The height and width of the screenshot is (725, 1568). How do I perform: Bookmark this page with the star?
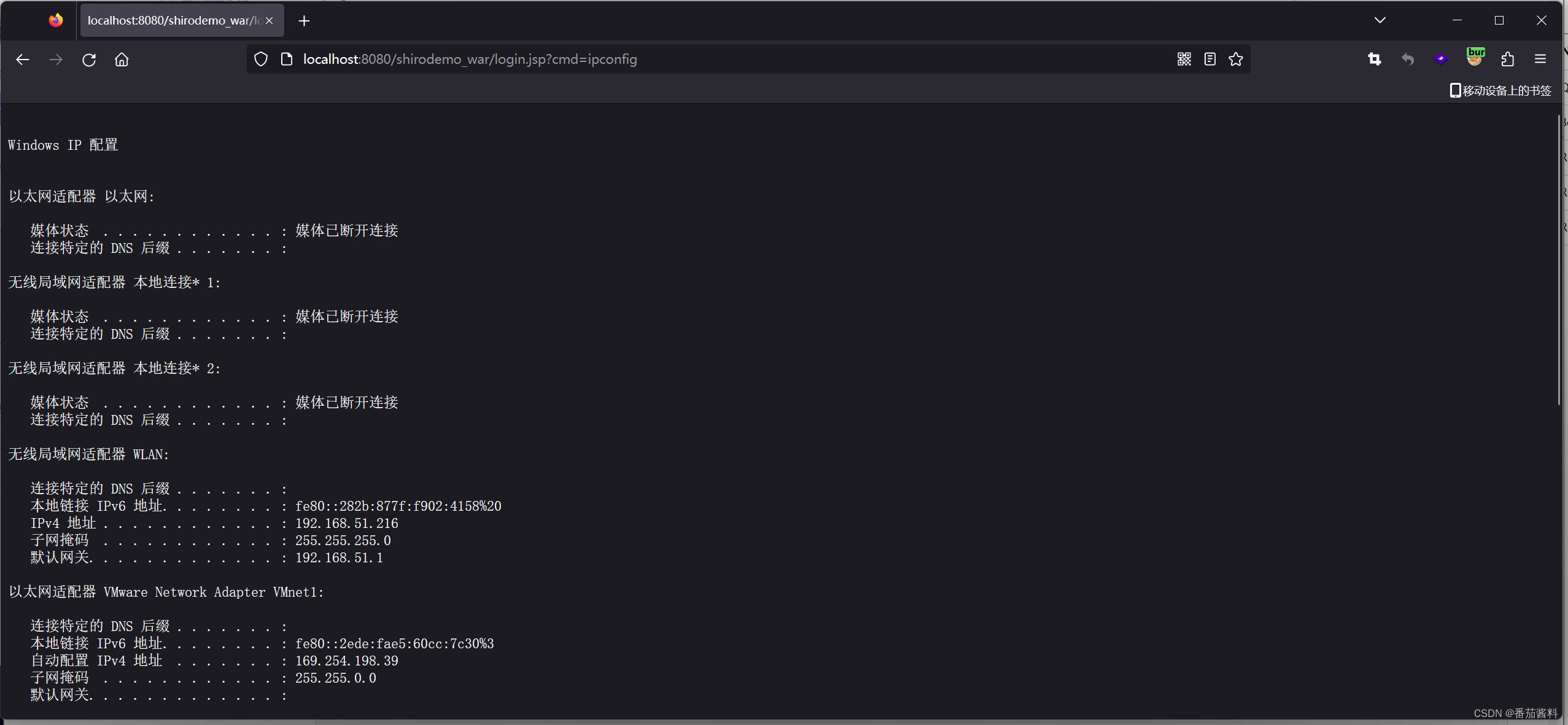1236,59
